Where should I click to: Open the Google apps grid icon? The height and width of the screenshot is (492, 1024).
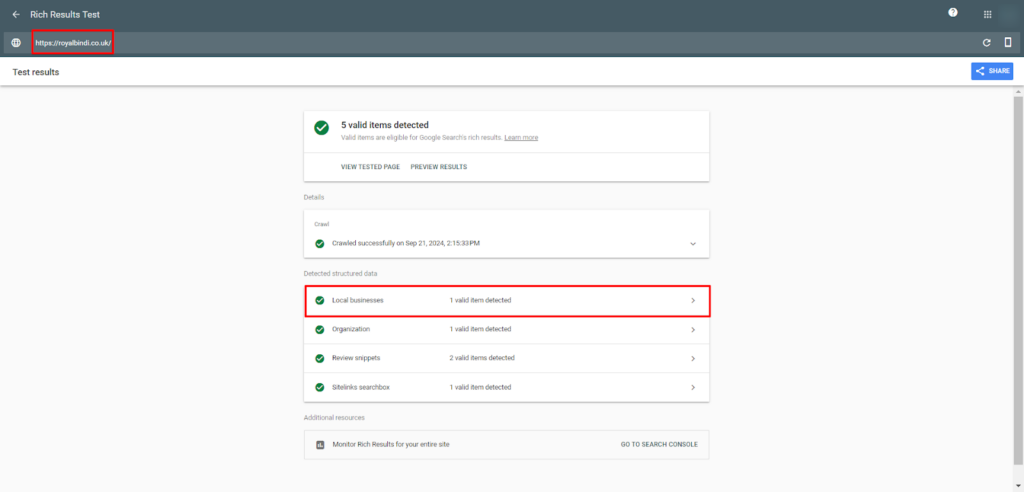987,14
